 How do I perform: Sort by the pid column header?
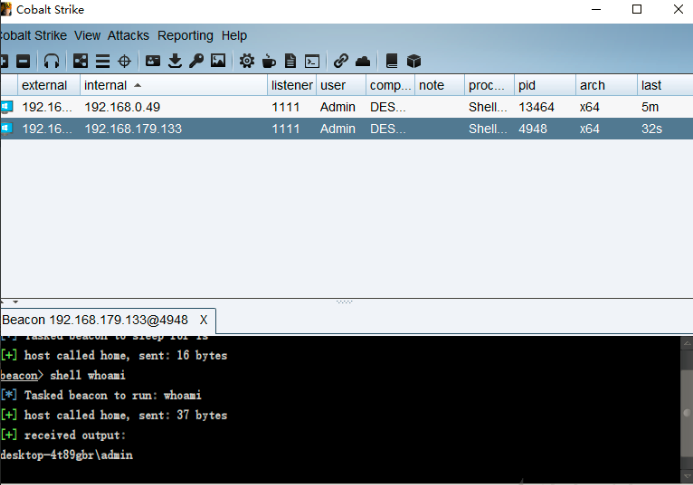pos(545,85)
